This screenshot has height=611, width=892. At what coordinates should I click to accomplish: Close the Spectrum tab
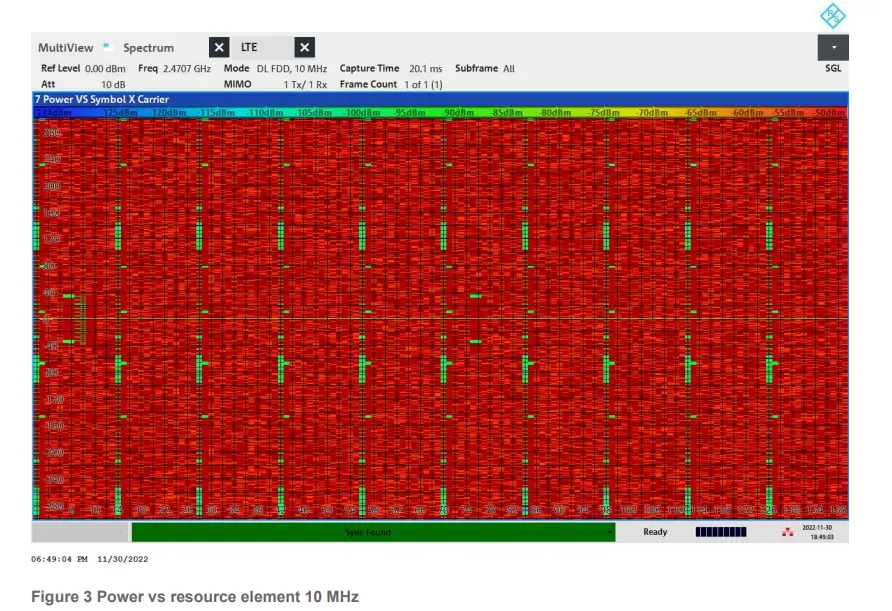[219, 47]
